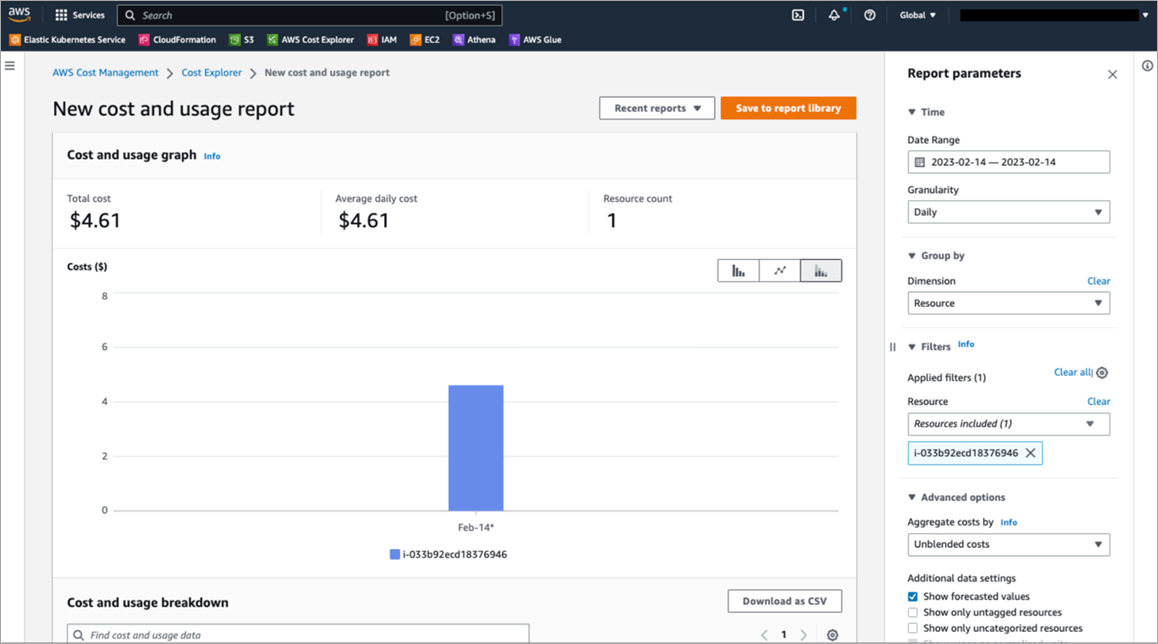The width and height of the screenshot is (1158, 644).
Task: Collapse the Filters section
Action: [x=928, y=346]
